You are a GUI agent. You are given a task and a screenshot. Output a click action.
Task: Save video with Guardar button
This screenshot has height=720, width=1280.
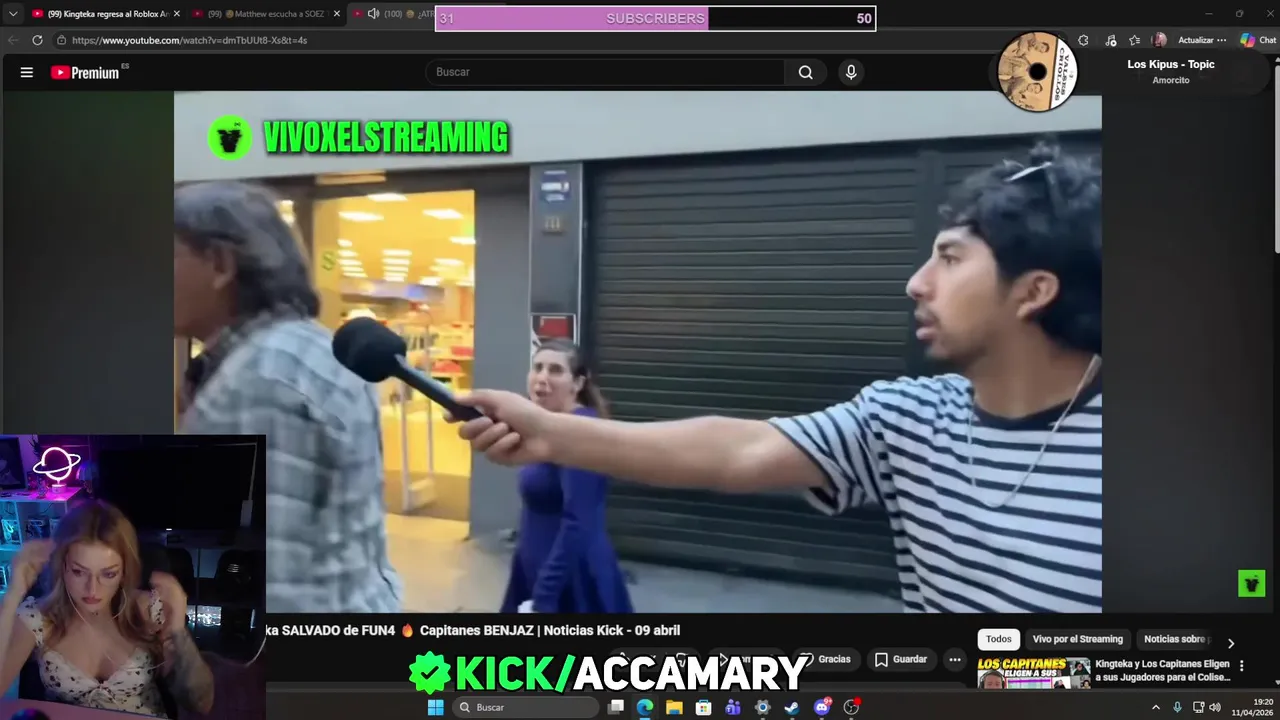tap(901, 659)
